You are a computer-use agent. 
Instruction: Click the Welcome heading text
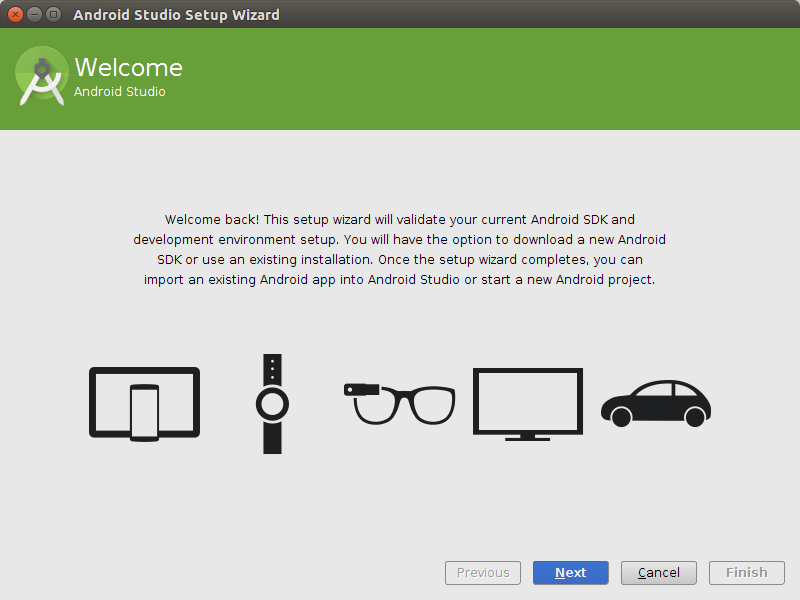129,67
